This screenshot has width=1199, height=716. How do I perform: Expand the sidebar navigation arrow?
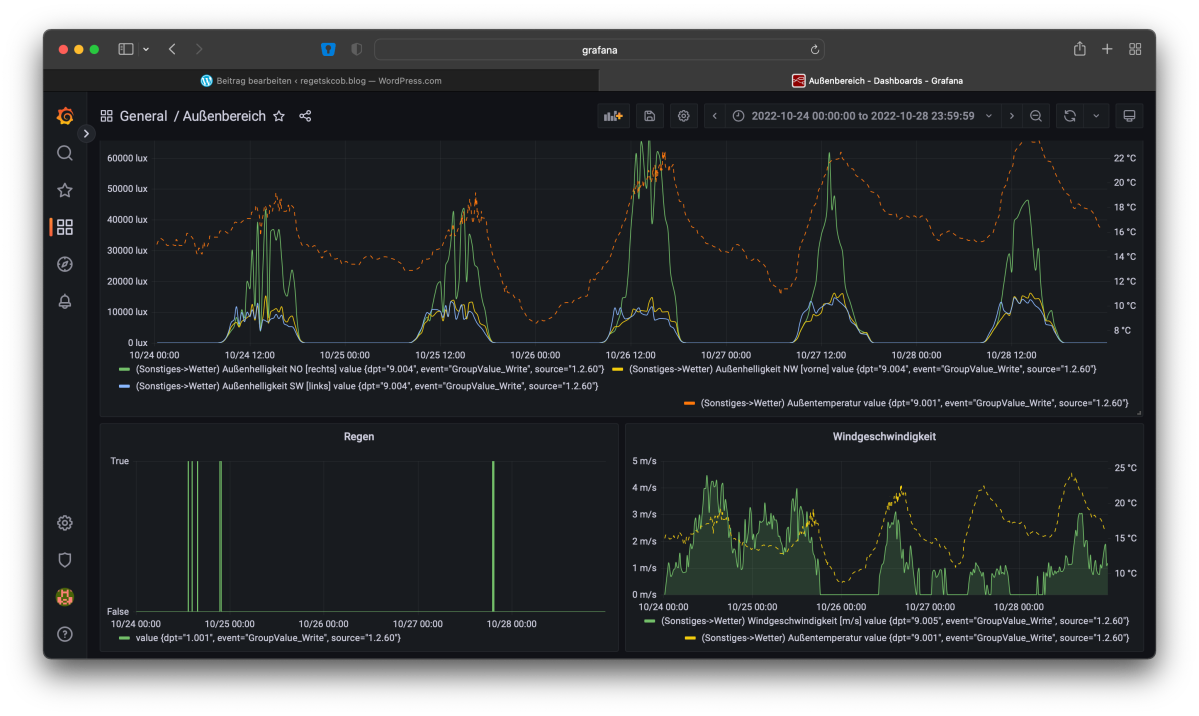[86, 134]
